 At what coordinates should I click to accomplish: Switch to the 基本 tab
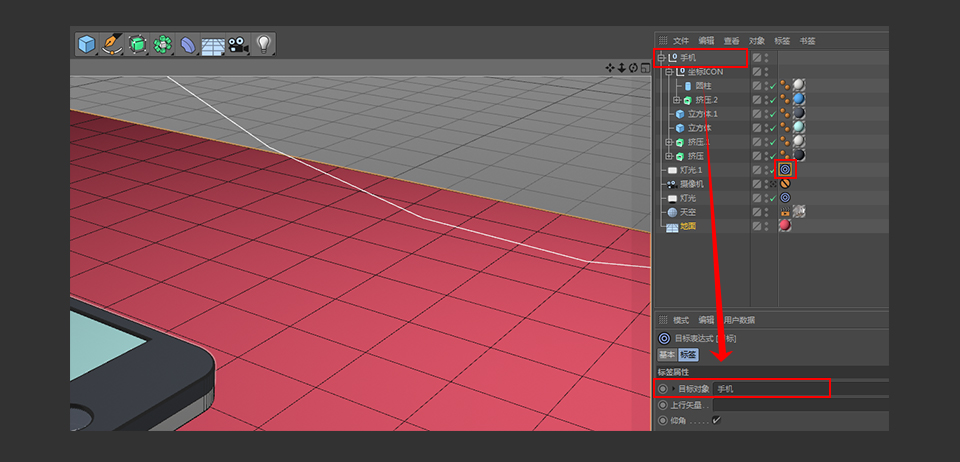666,354
